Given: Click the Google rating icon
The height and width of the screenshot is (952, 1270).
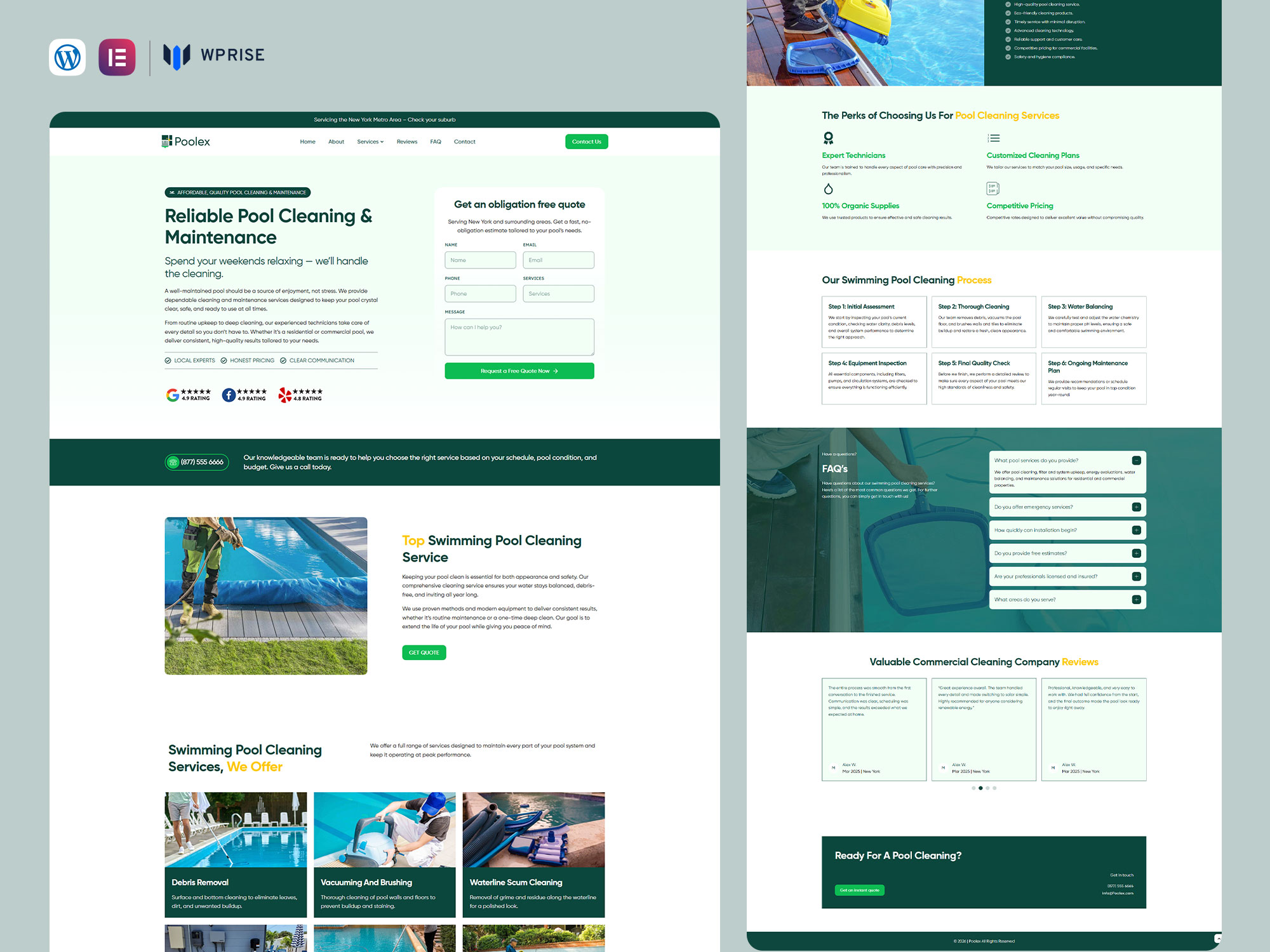Looking at the screenshot, I should [173, 395].
